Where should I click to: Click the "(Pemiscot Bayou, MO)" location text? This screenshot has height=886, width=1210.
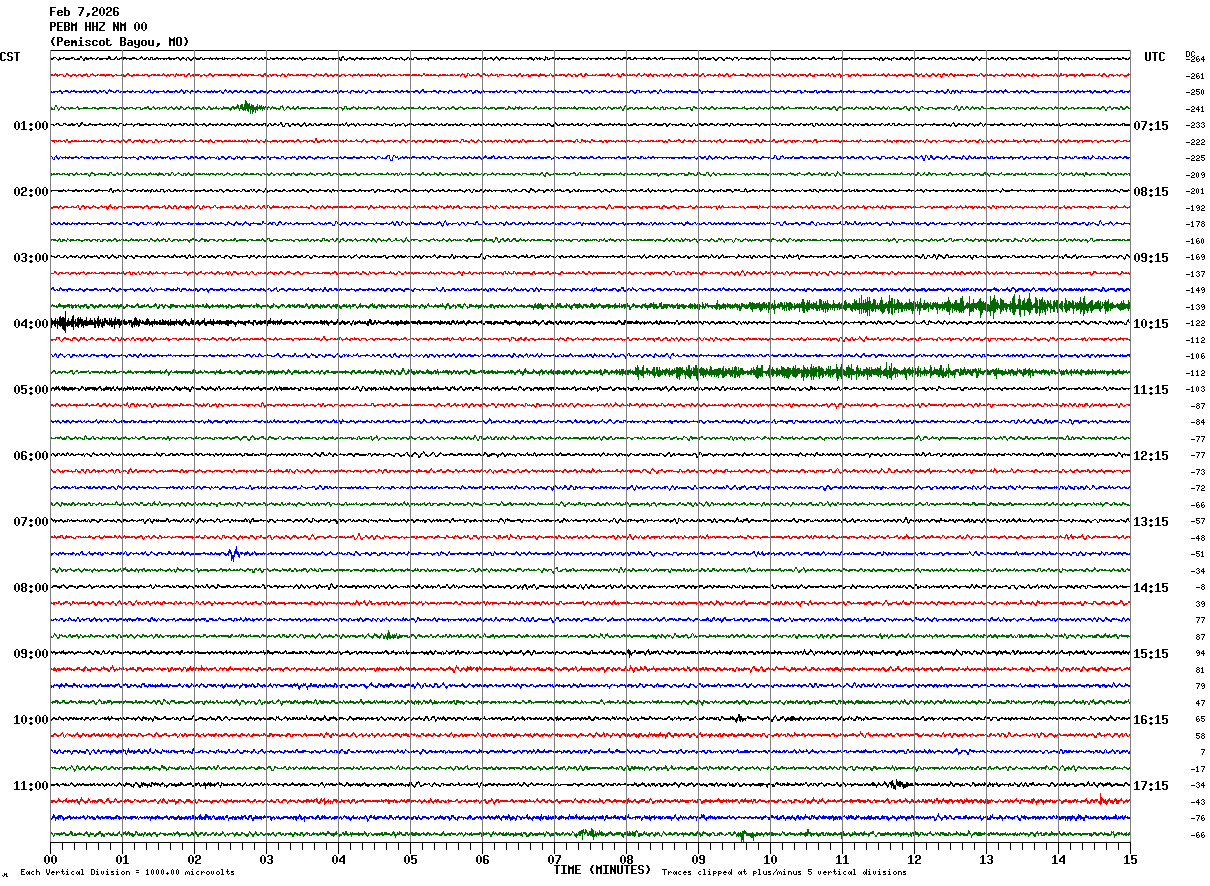tap(118, 42)
